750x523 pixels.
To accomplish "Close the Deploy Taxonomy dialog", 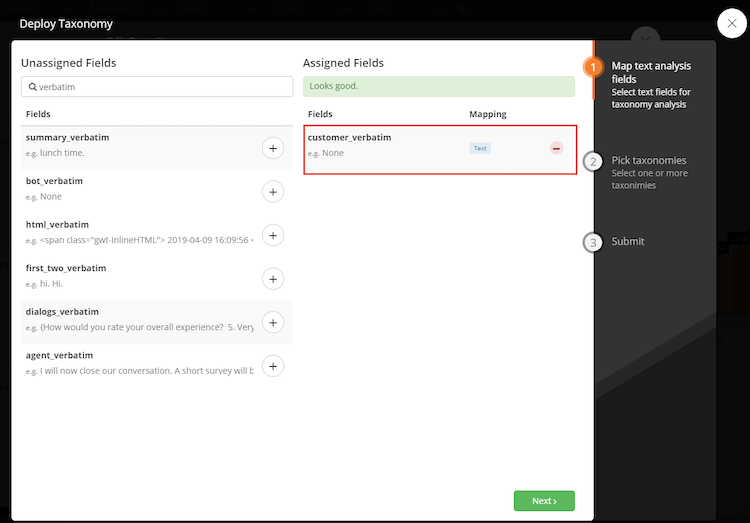I will pos(732,23).
